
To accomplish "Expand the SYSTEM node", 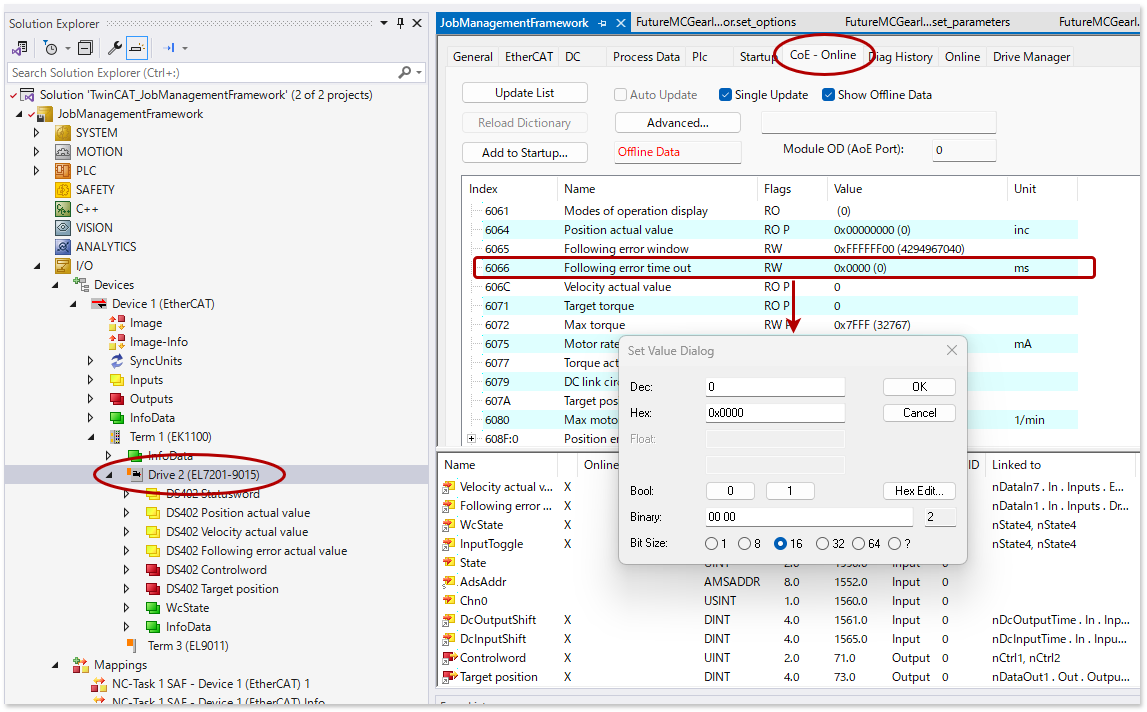I will [x=37, y=132].
